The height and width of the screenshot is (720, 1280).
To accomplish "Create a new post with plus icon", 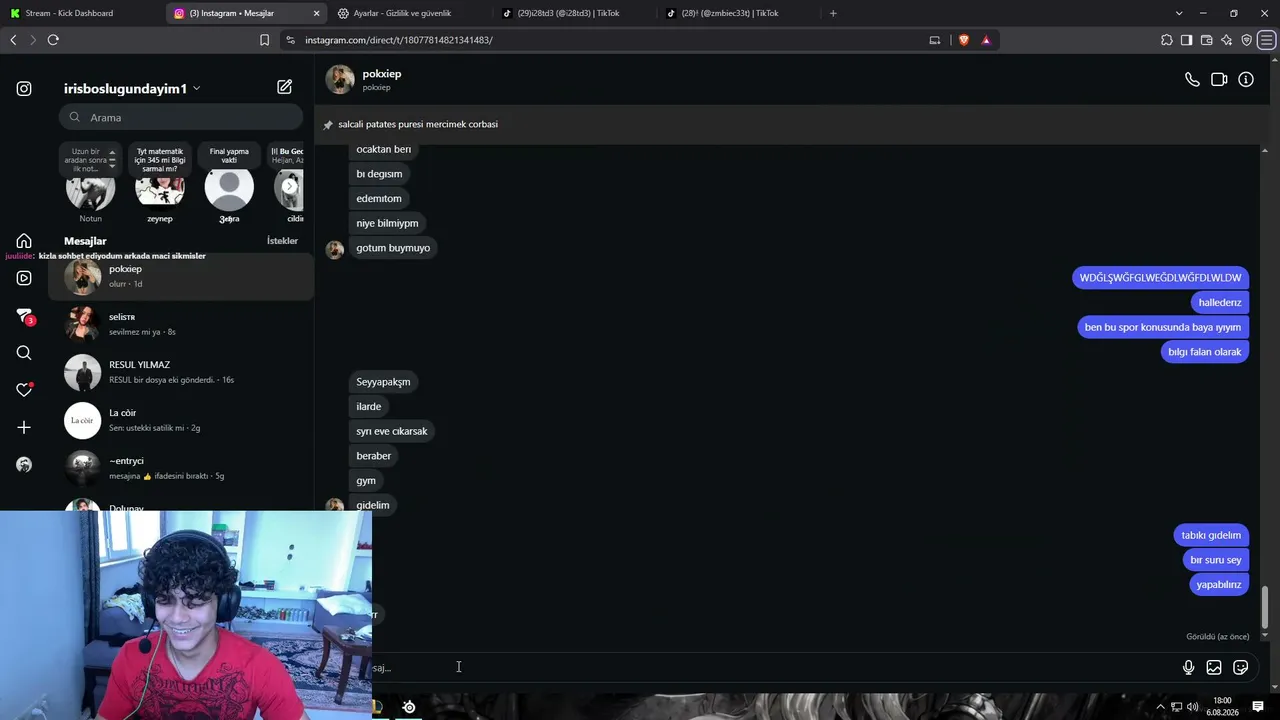I will 24,427.
